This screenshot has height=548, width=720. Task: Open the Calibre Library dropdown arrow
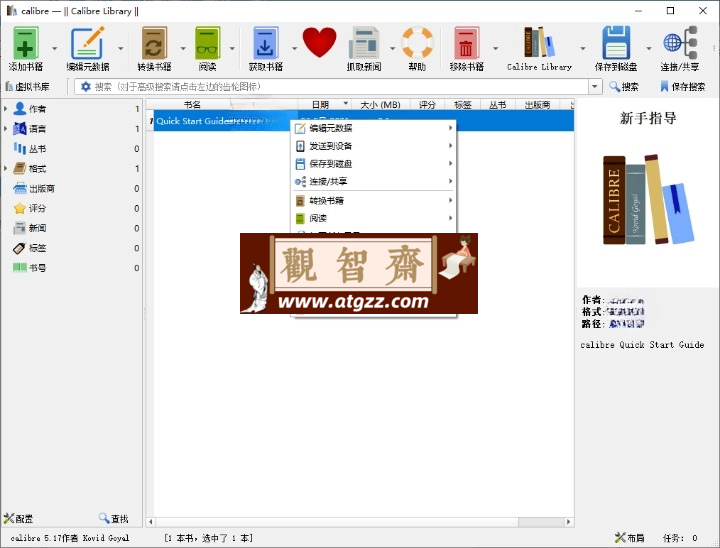(x=583, y=48)
